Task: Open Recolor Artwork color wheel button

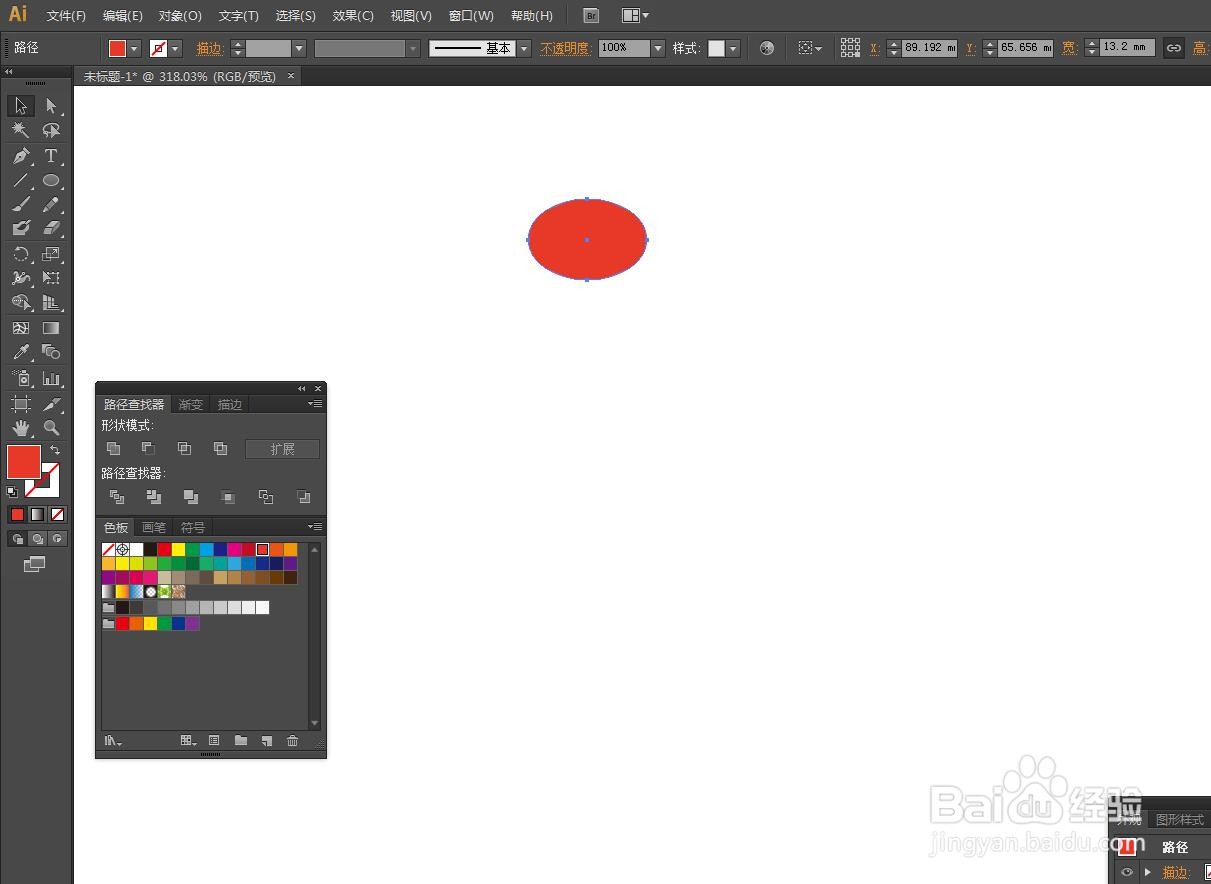Action: tap(767, 48)
